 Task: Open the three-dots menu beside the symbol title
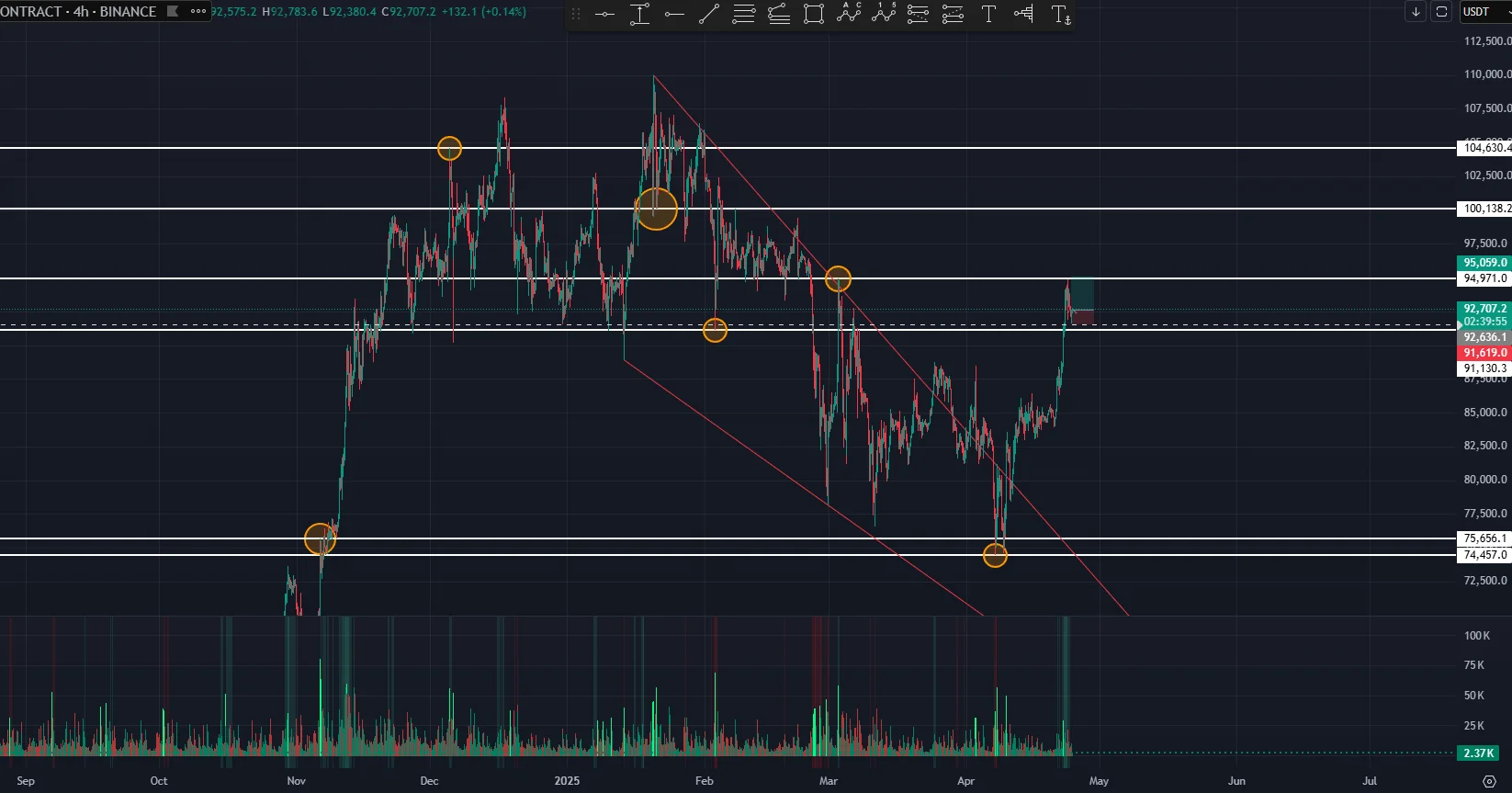click(x=198, y=11)
